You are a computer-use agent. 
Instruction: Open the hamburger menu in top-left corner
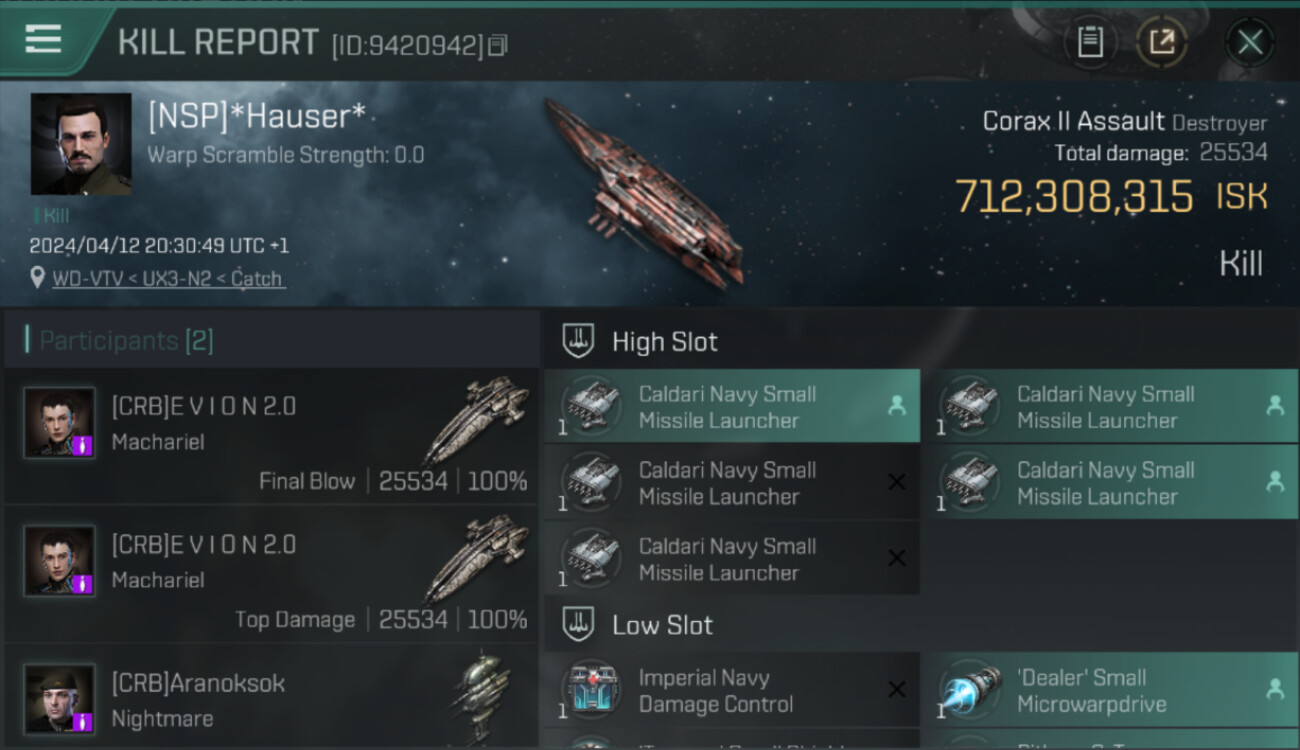click(x=43, y=40)
